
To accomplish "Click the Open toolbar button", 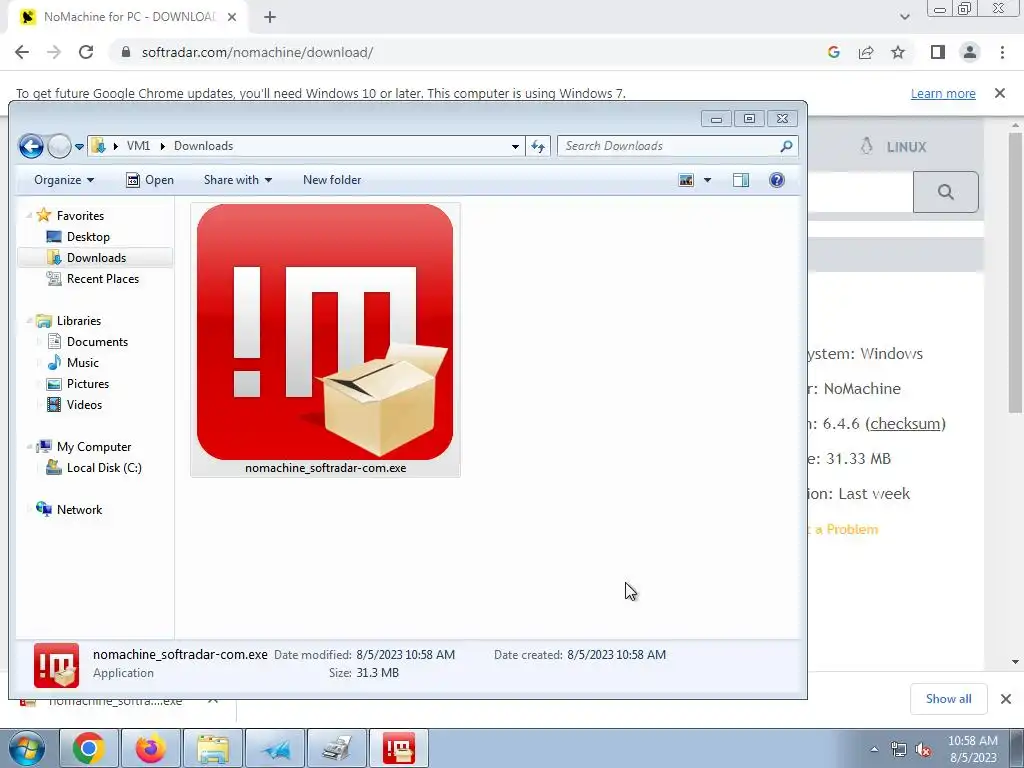I will tap(150, 180).
